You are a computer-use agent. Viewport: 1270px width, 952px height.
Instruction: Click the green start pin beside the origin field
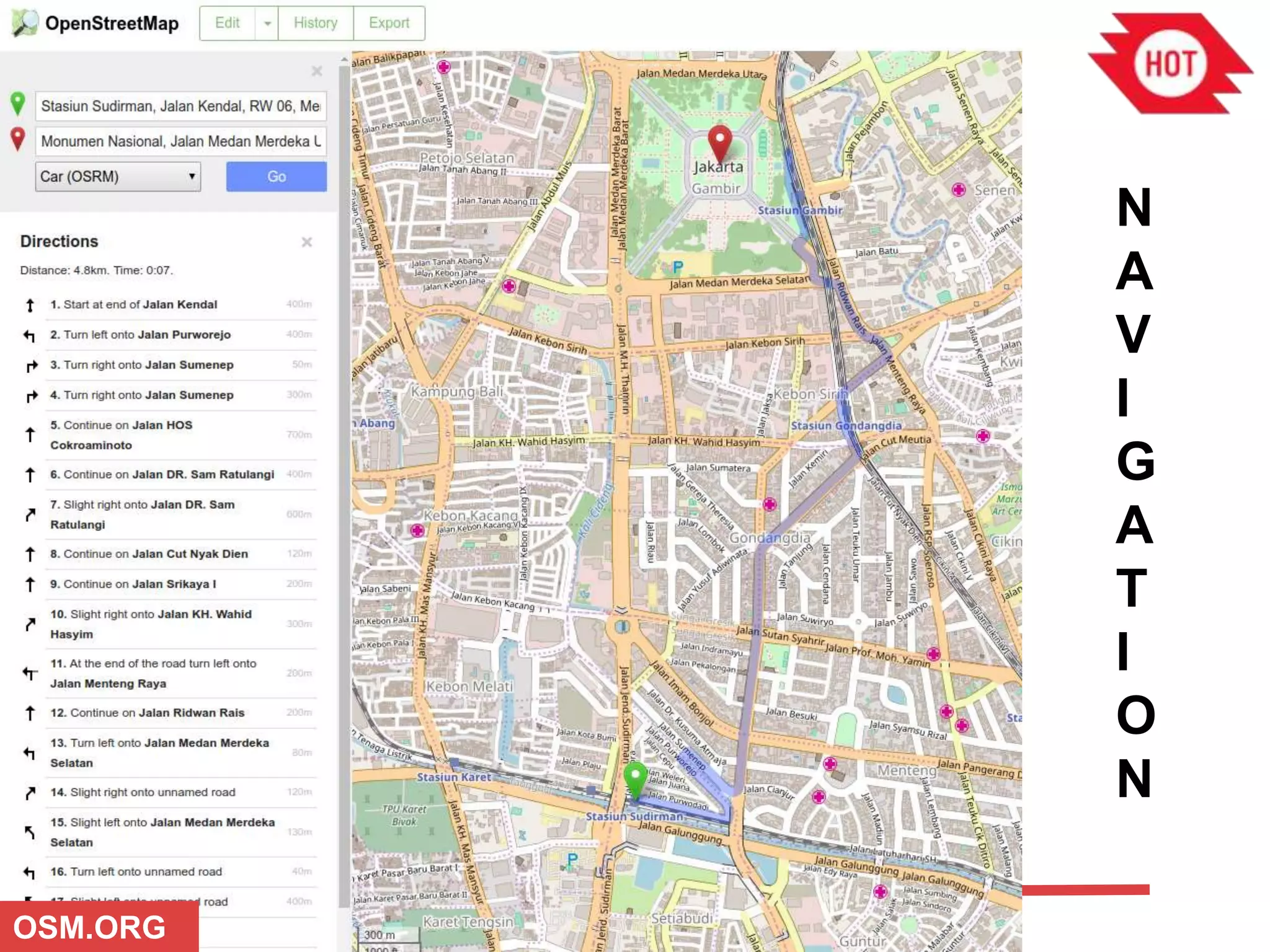[18, 104]
